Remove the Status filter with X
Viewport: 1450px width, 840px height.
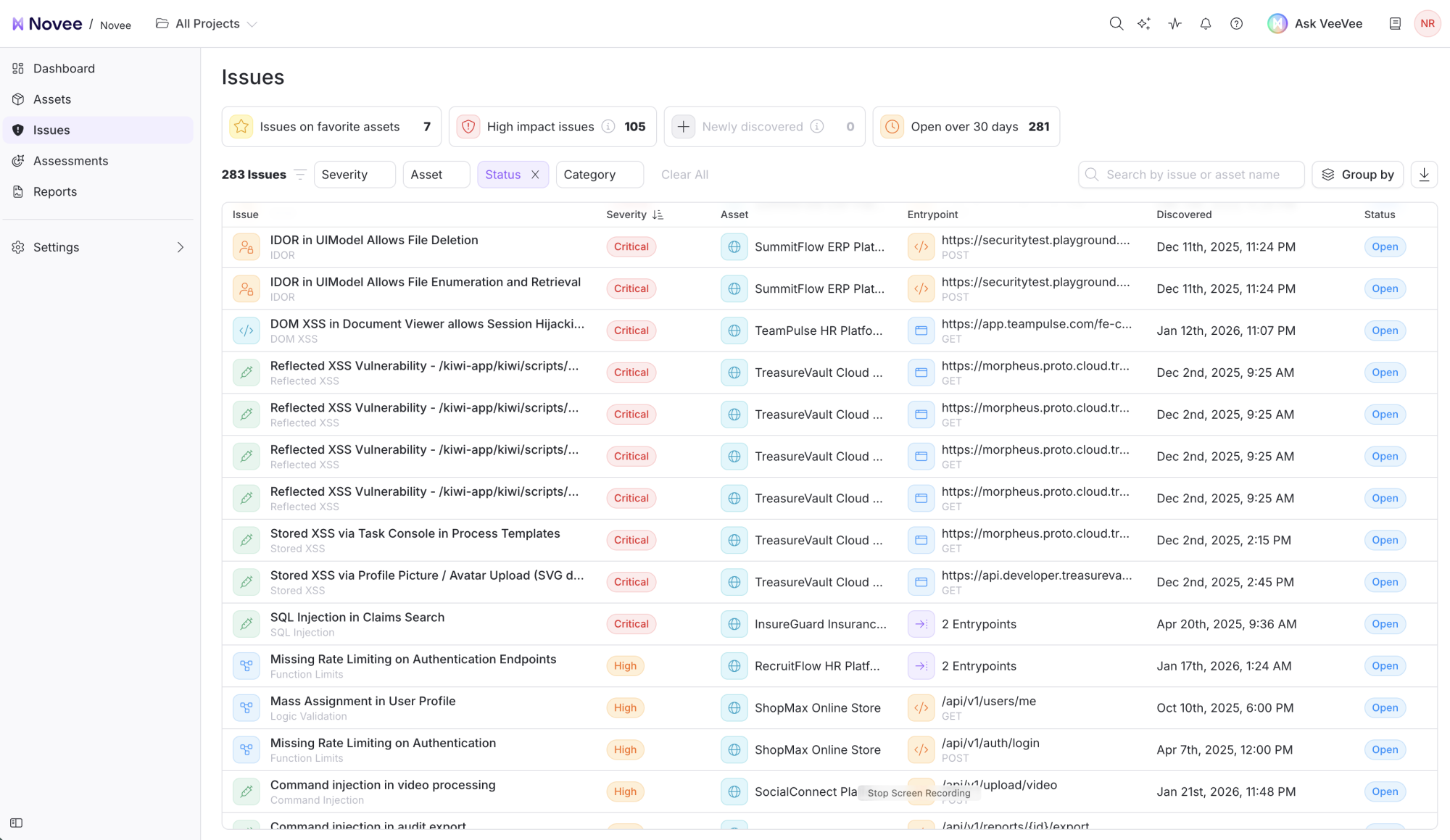[x=535, y=175]
